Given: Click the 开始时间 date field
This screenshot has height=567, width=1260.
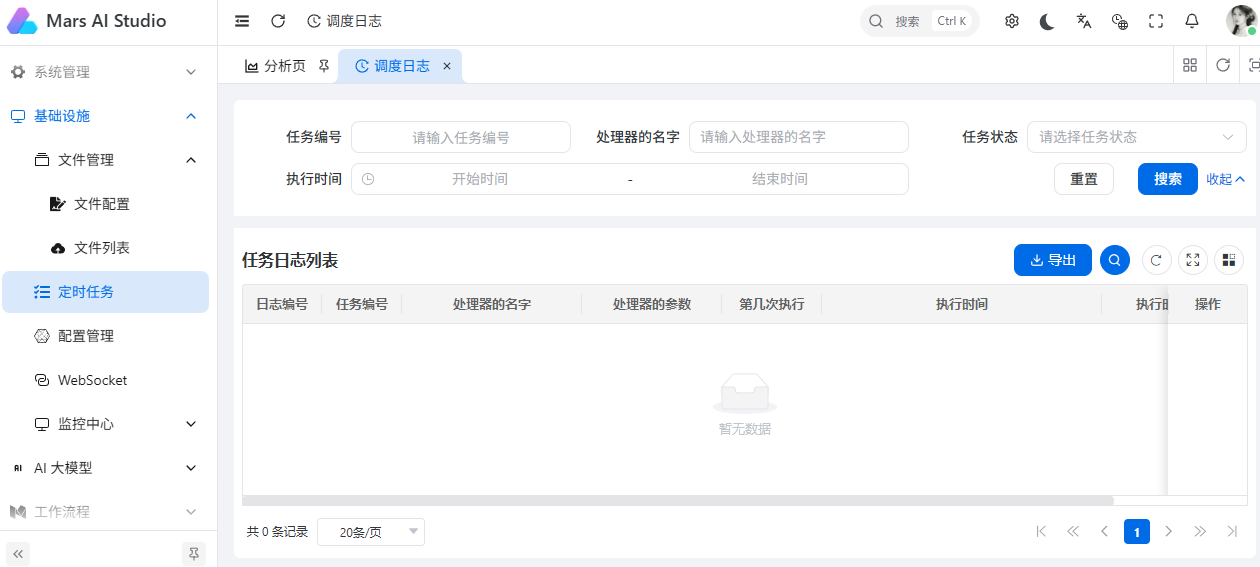Looking at the screenshot, I should pos(480,179).
